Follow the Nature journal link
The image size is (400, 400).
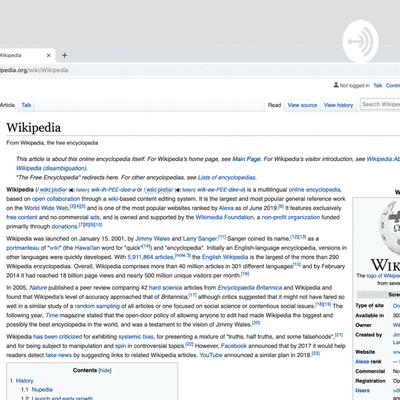[38, 288]
